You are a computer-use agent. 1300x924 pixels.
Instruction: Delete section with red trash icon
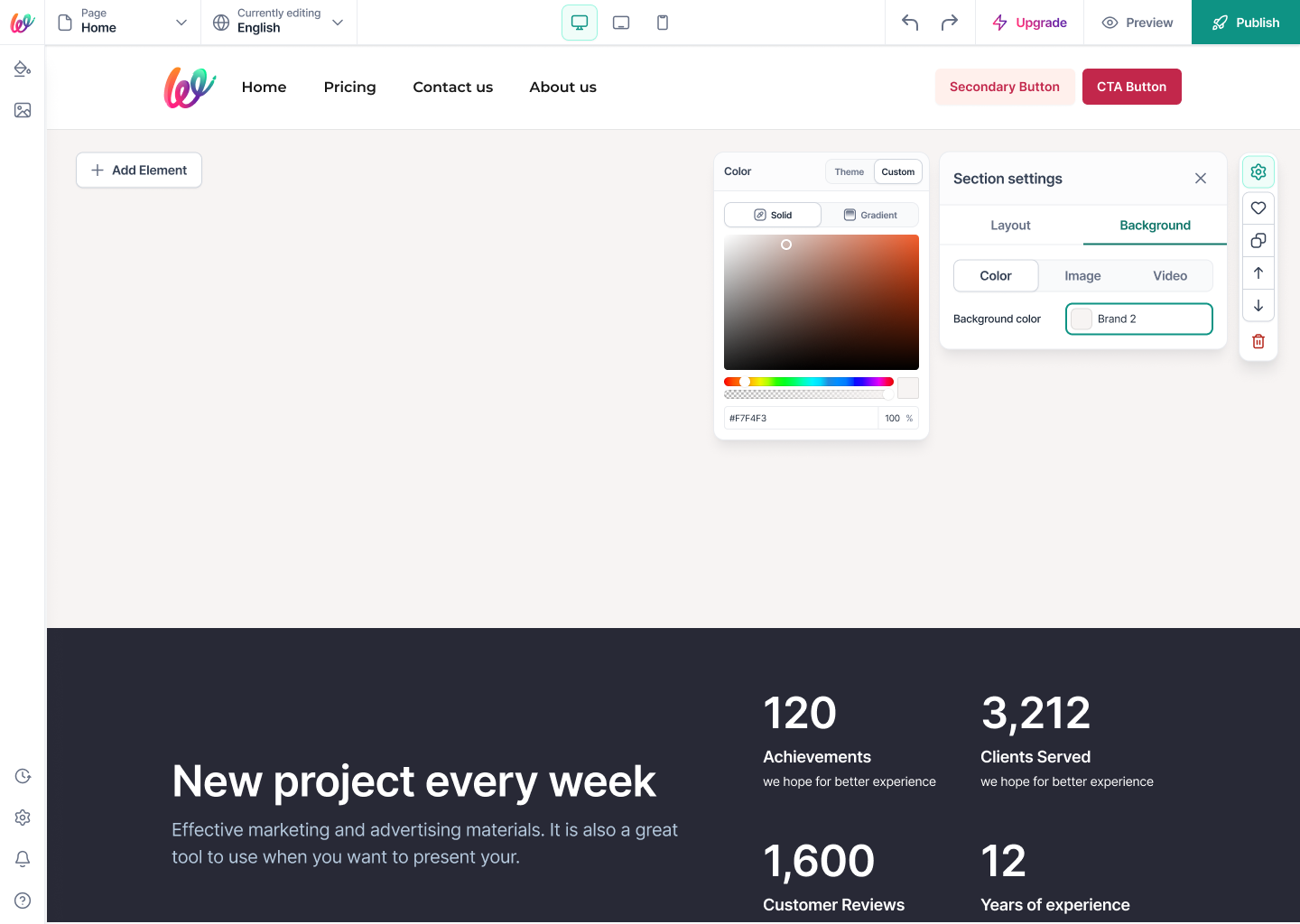pos(1258,341)
